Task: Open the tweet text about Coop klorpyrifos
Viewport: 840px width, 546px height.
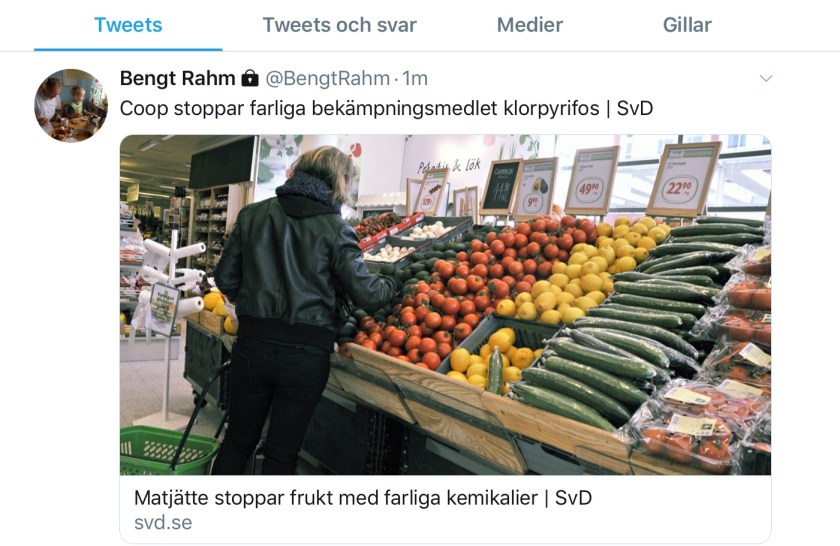Action: pos(386,108)
